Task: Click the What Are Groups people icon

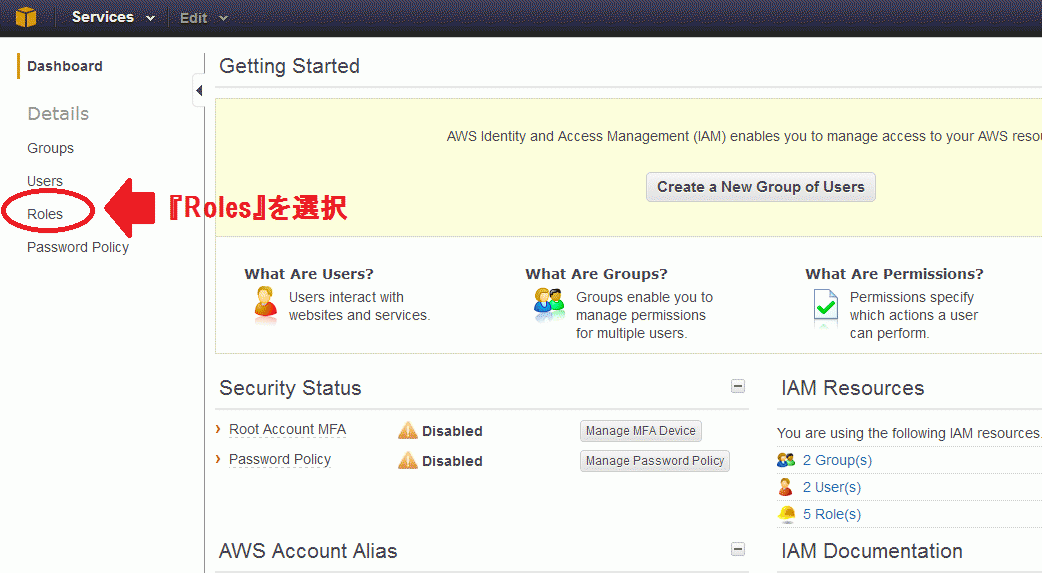Action: pyautogui.click(x=549, y=304)
